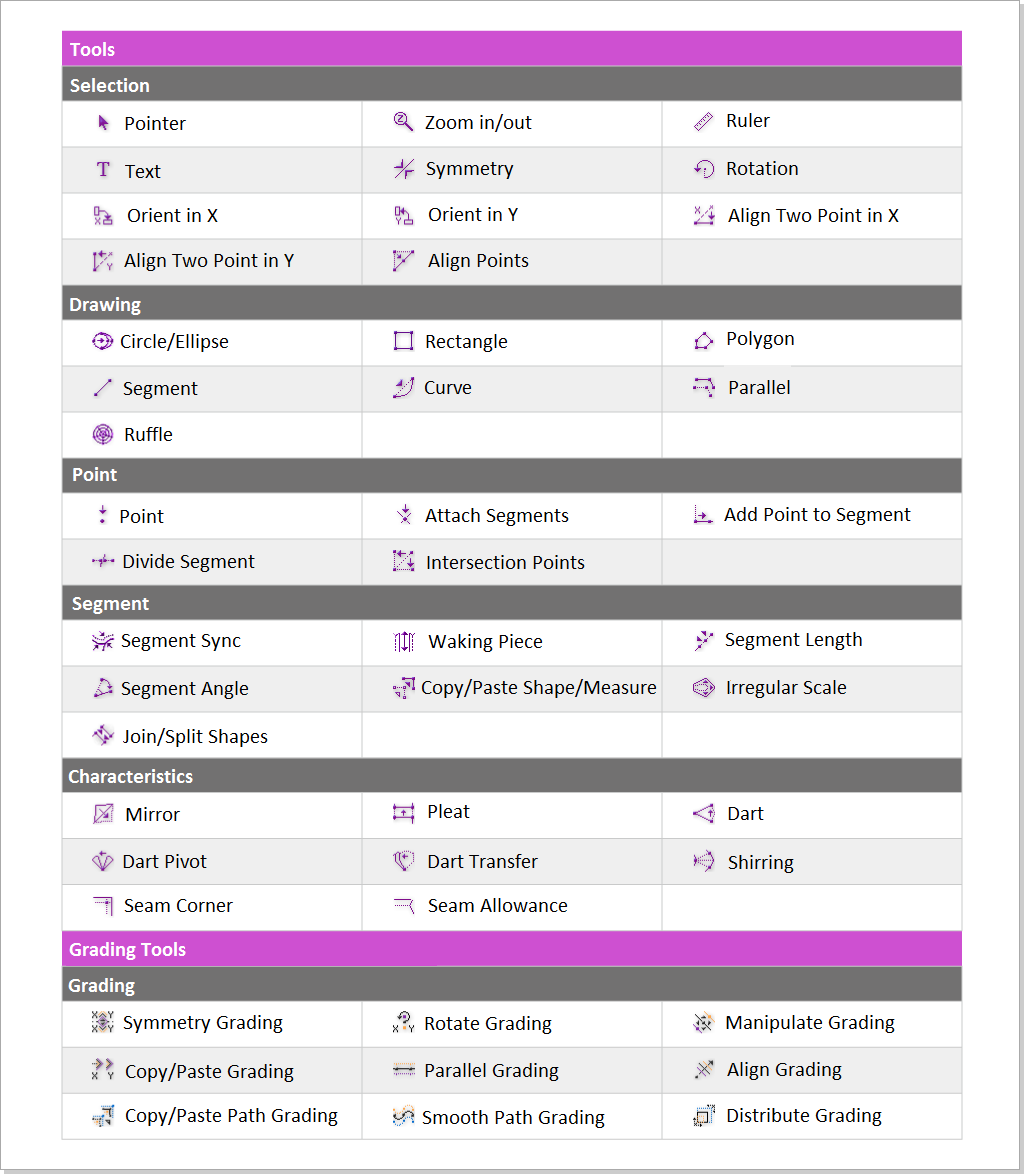Click the Dart Pivot icon
The width and height of the screenshot is (1024, 1174).
coord(103,861)
